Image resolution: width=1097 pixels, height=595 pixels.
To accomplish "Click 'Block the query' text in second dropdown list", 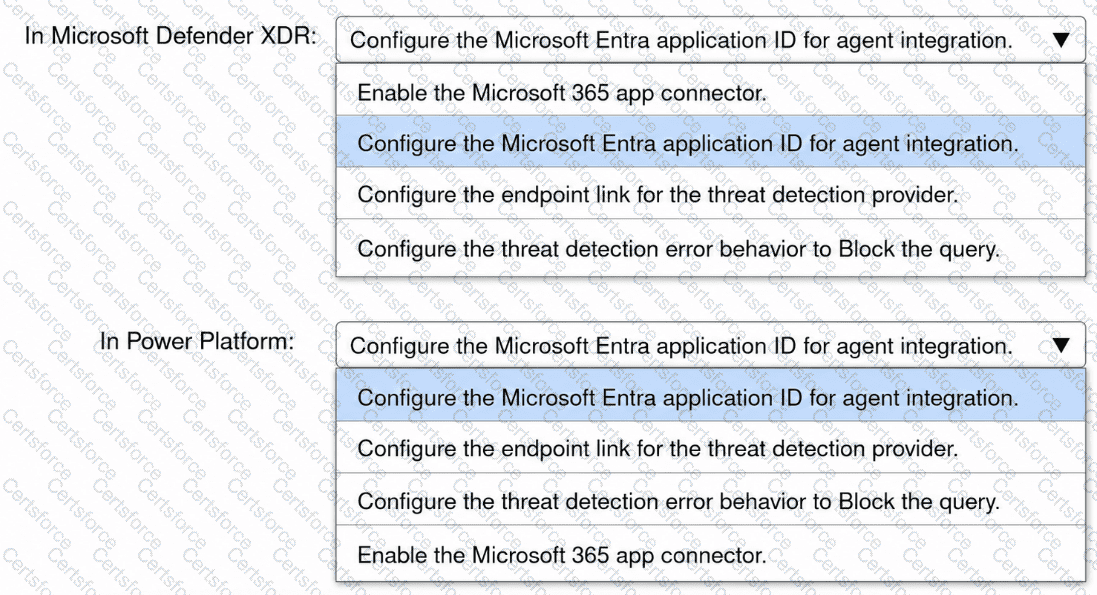I will tap(919, 501).
